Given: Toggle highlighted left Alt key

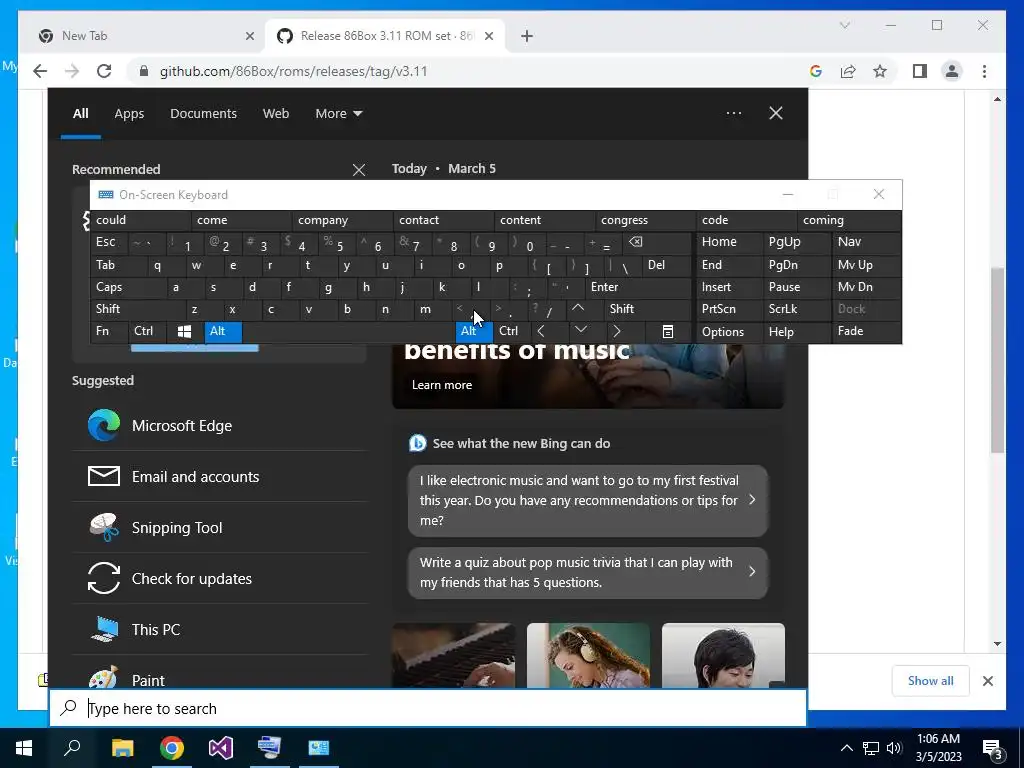Looking at the screenshot, I should (223, 331).
